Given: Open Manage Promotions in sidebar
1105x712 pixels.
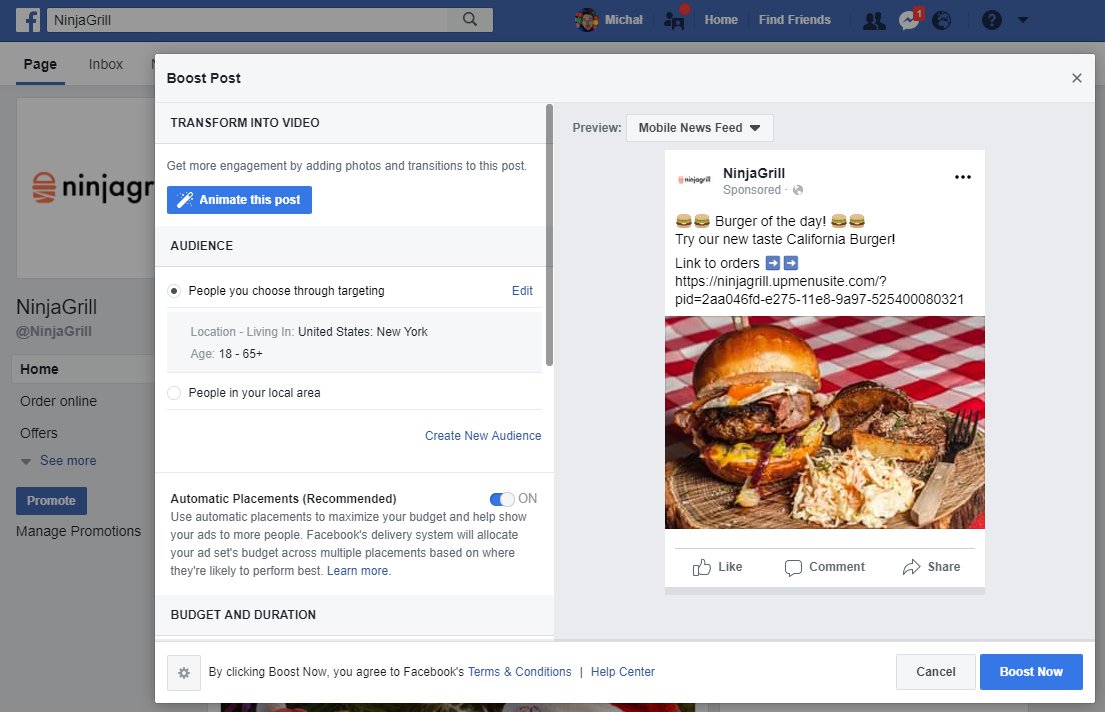Looking at the screenshot, I should pyautogui.click(x=78, y=532).
